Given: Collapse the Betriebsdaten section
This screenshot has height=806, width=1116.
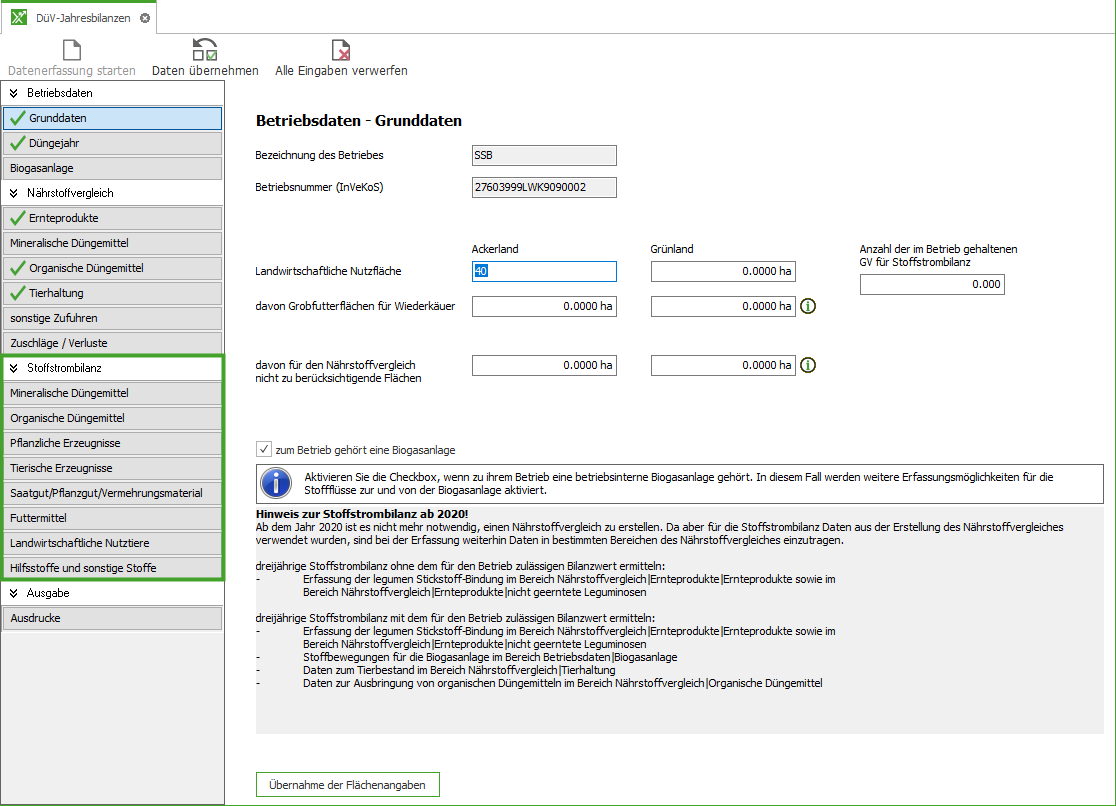Looking at the screenshot, I should point(14,93).
